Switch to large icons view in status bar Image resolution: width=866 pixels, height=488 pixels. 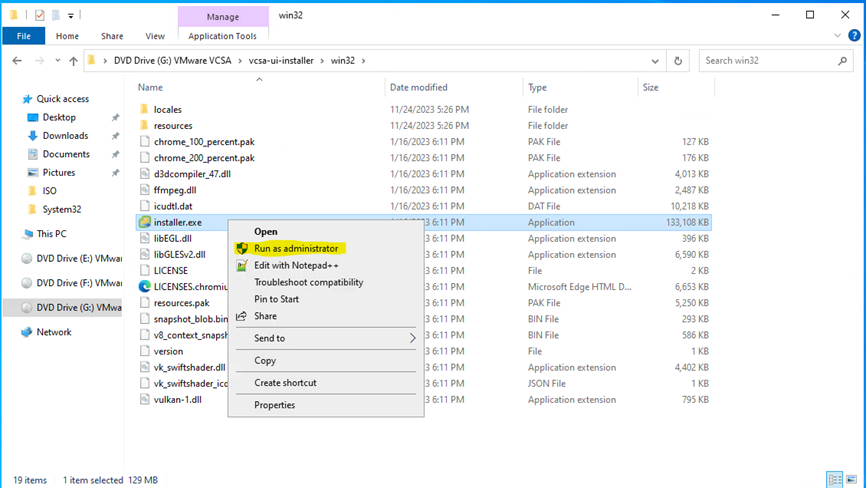[851, 480]
